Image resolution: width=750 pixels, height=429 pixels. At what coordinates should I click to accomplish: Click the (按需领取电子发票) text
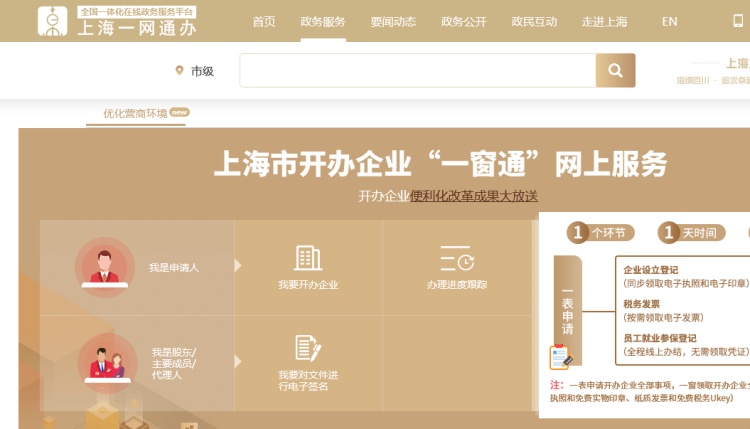[x=663, y=318]
